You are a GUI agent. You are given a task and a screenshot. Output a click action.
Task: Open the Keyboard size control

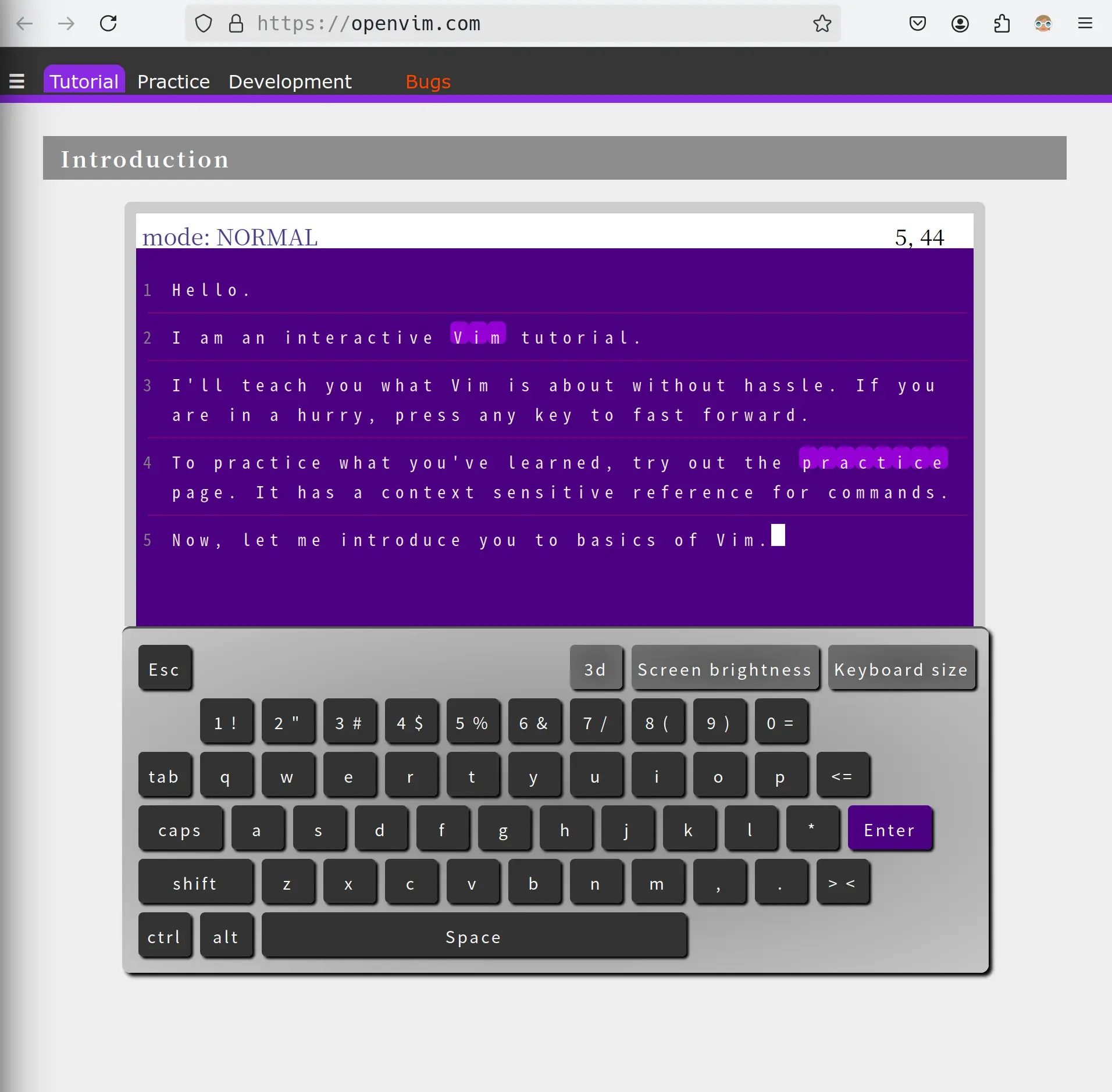coord(901,669)
